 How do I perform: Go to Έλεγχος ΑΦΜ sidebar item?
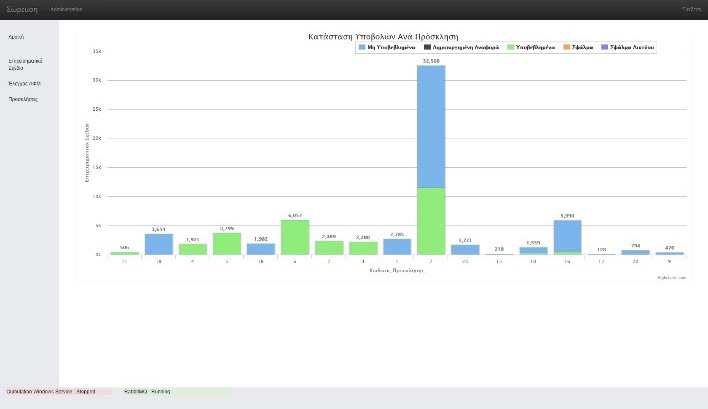point(24,84)
